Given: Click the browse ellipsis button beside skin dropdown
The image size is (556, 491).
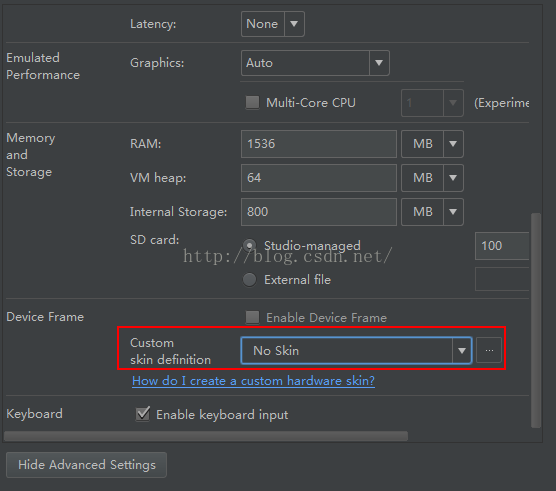Looking at the screenshot, I should click(489, 350).
